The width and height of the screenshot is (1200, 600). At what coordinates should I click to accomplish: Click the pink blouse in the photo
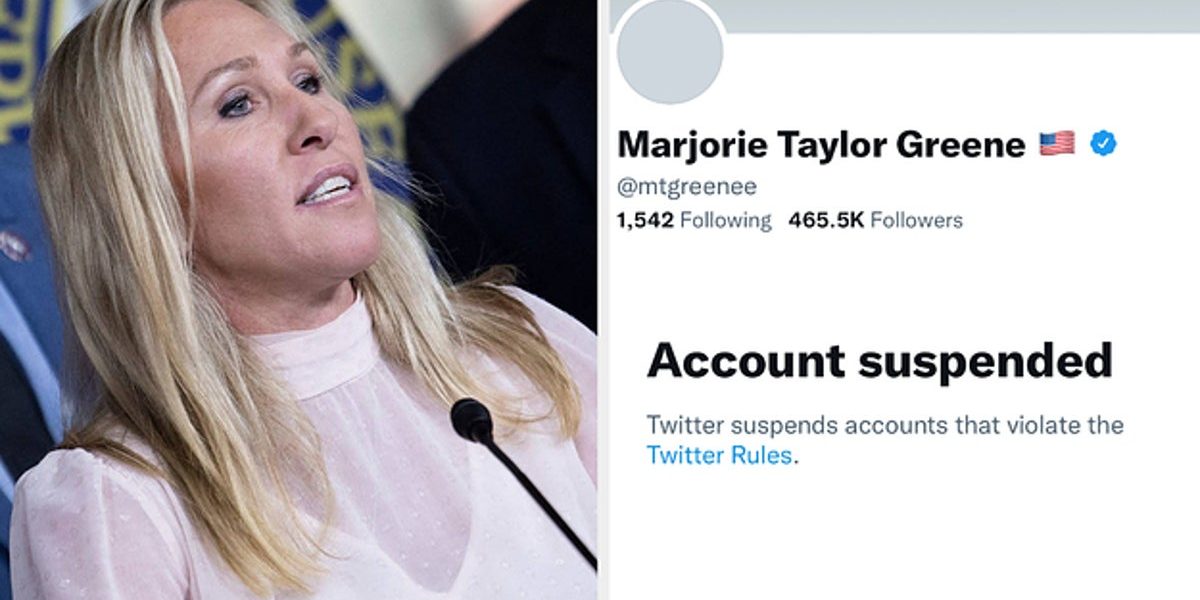tap(300, 470)
